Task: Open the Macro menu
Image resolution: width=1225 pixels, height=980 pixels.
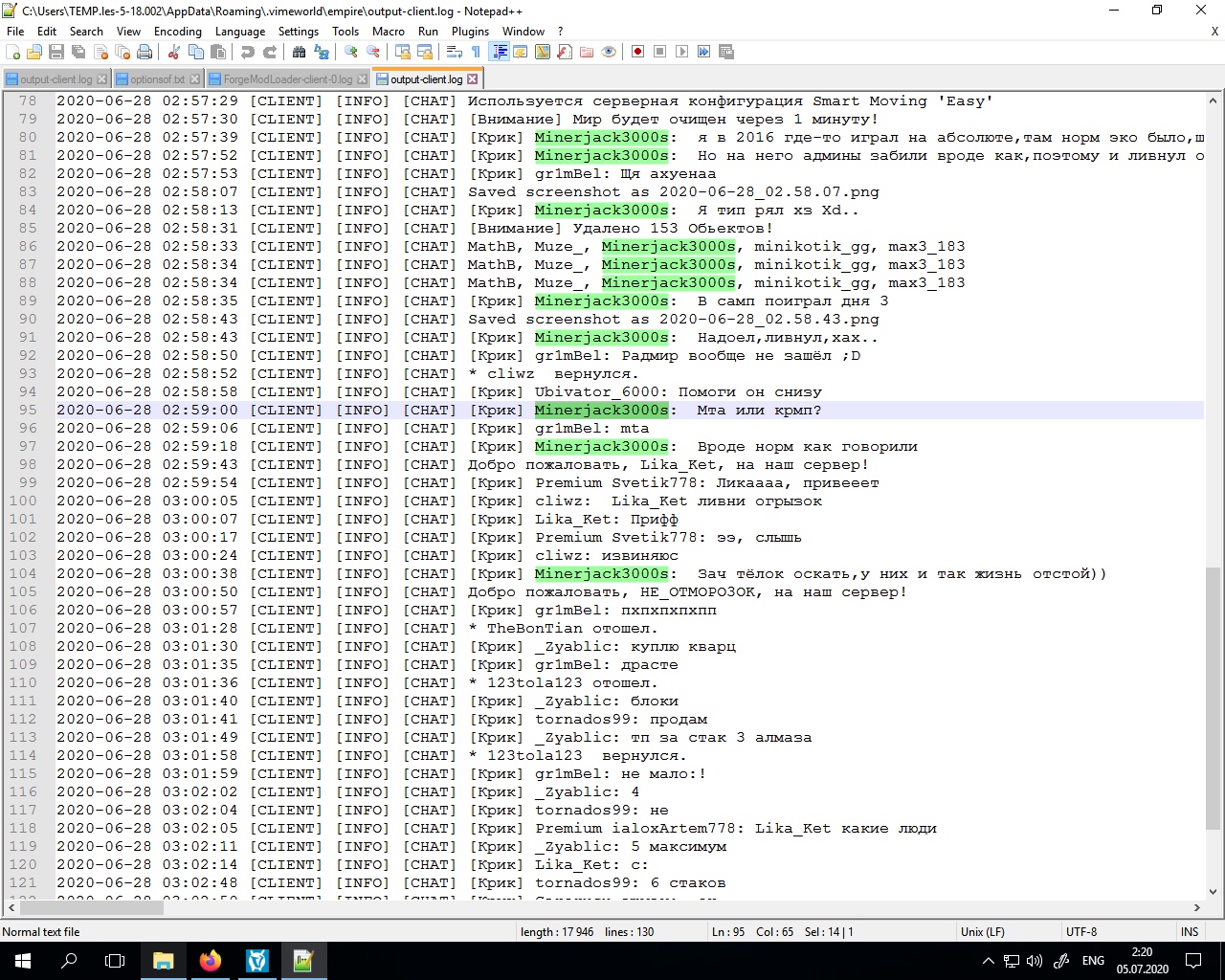Action: coord(389,32)
